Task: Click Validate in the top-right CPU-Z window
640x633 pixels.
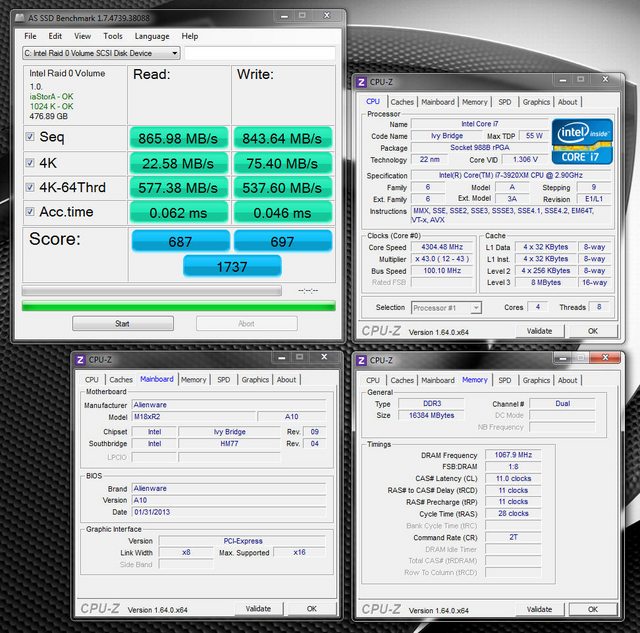Action: click(x=539, y=331)
